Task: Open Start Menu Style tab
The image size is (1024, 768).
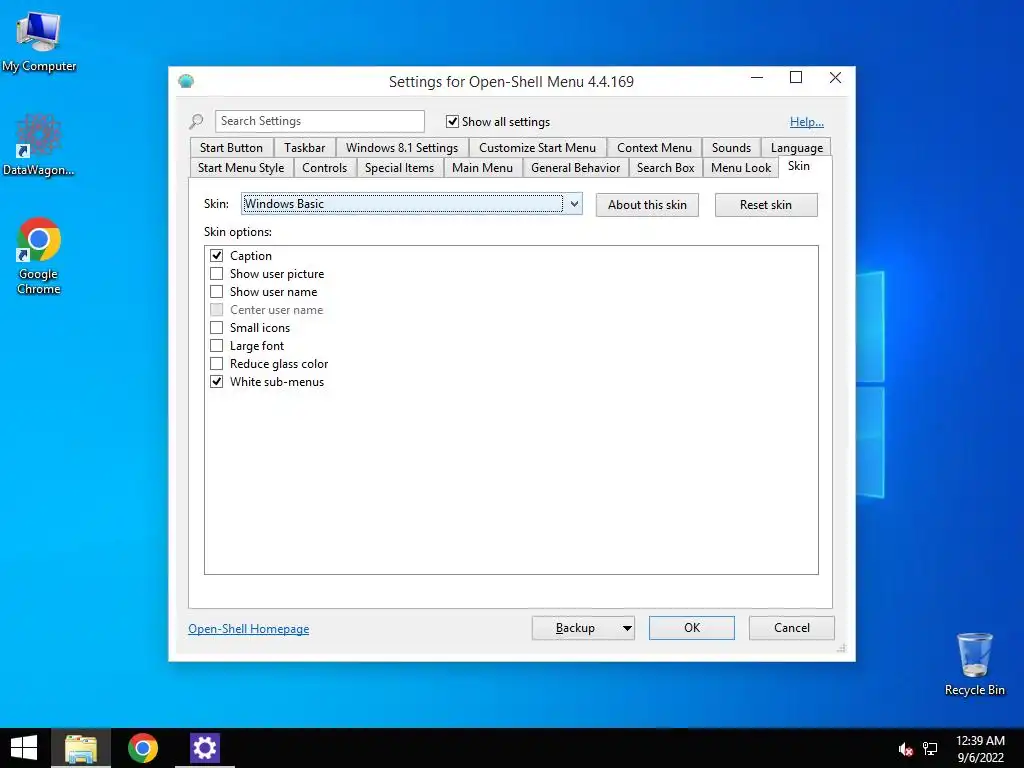Action: [241, 168]
